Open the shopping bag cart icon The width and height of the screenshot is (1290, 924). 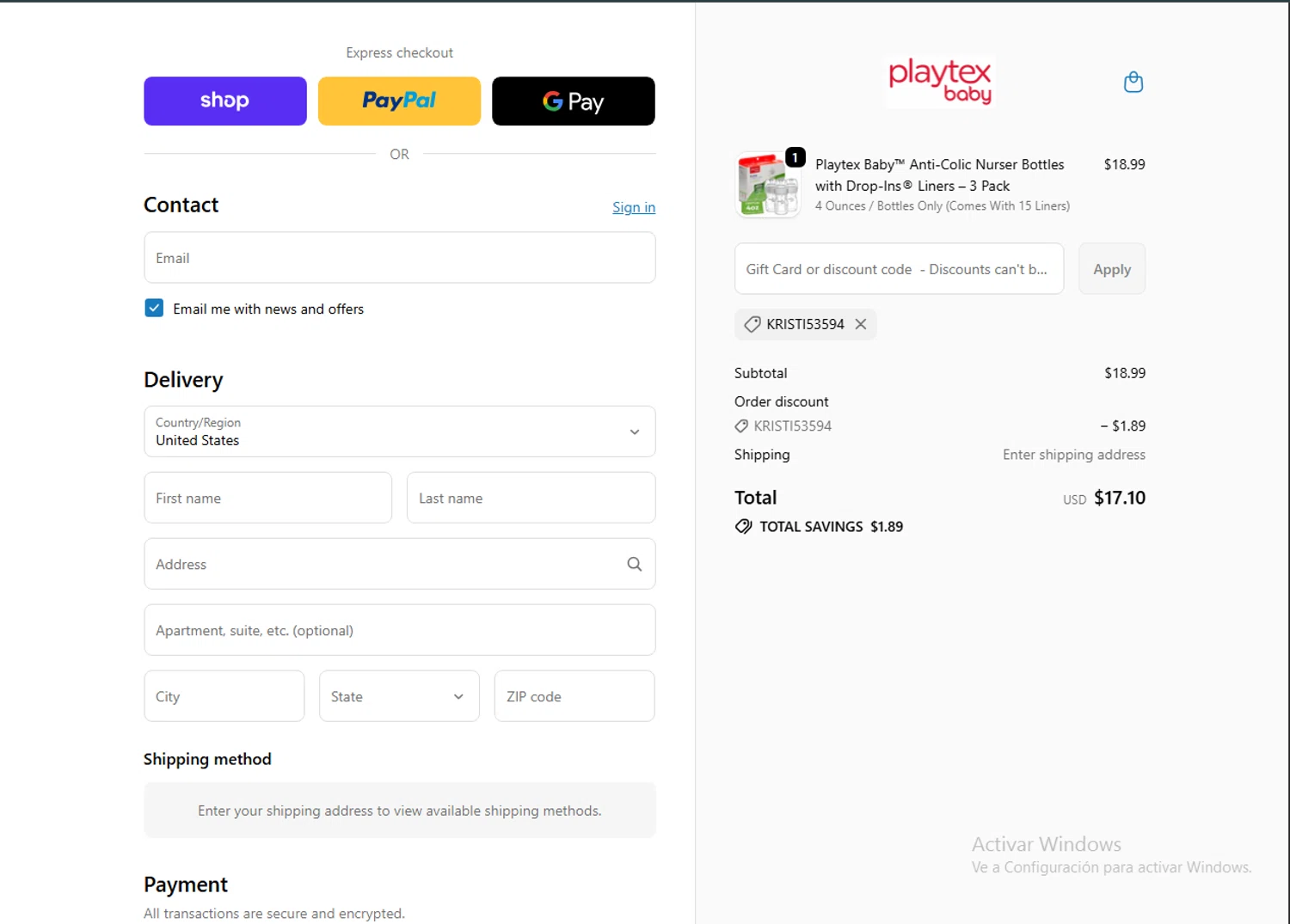point(1133,83)
